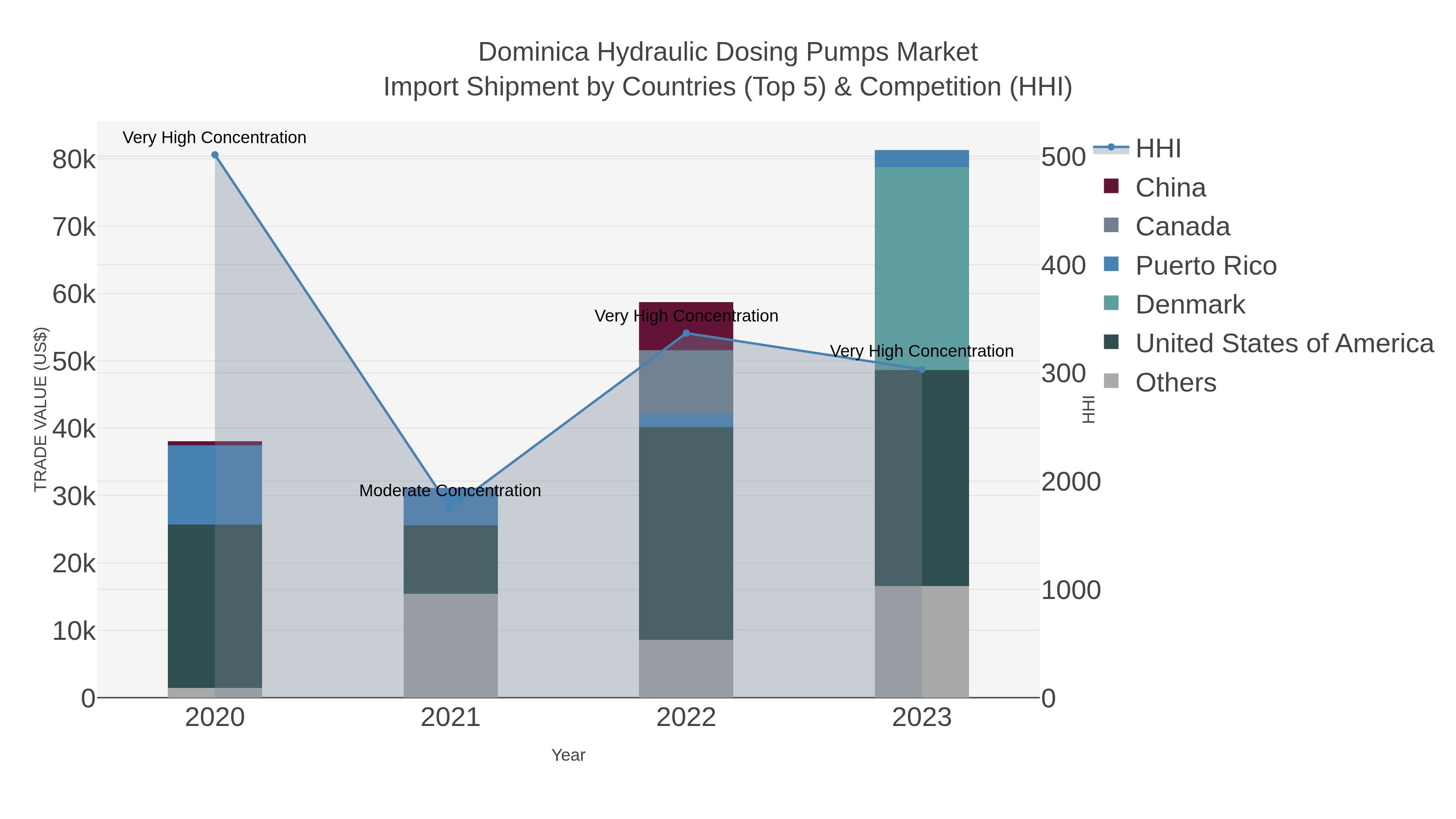Click the China maroon legend swatch
The width and height of the screenshot is (1456, 819).
pos(1111,186)
